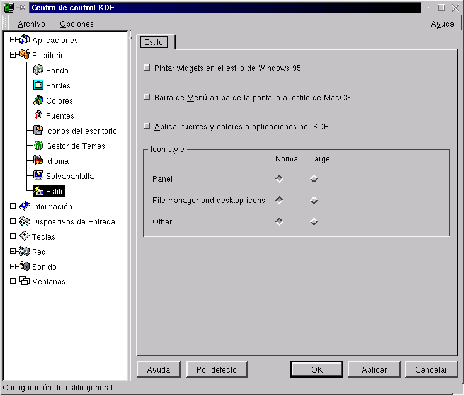The height and width of the screenshot is (395, 464).
Task: Click the 'Other' row label
Action: click(162, 221)
